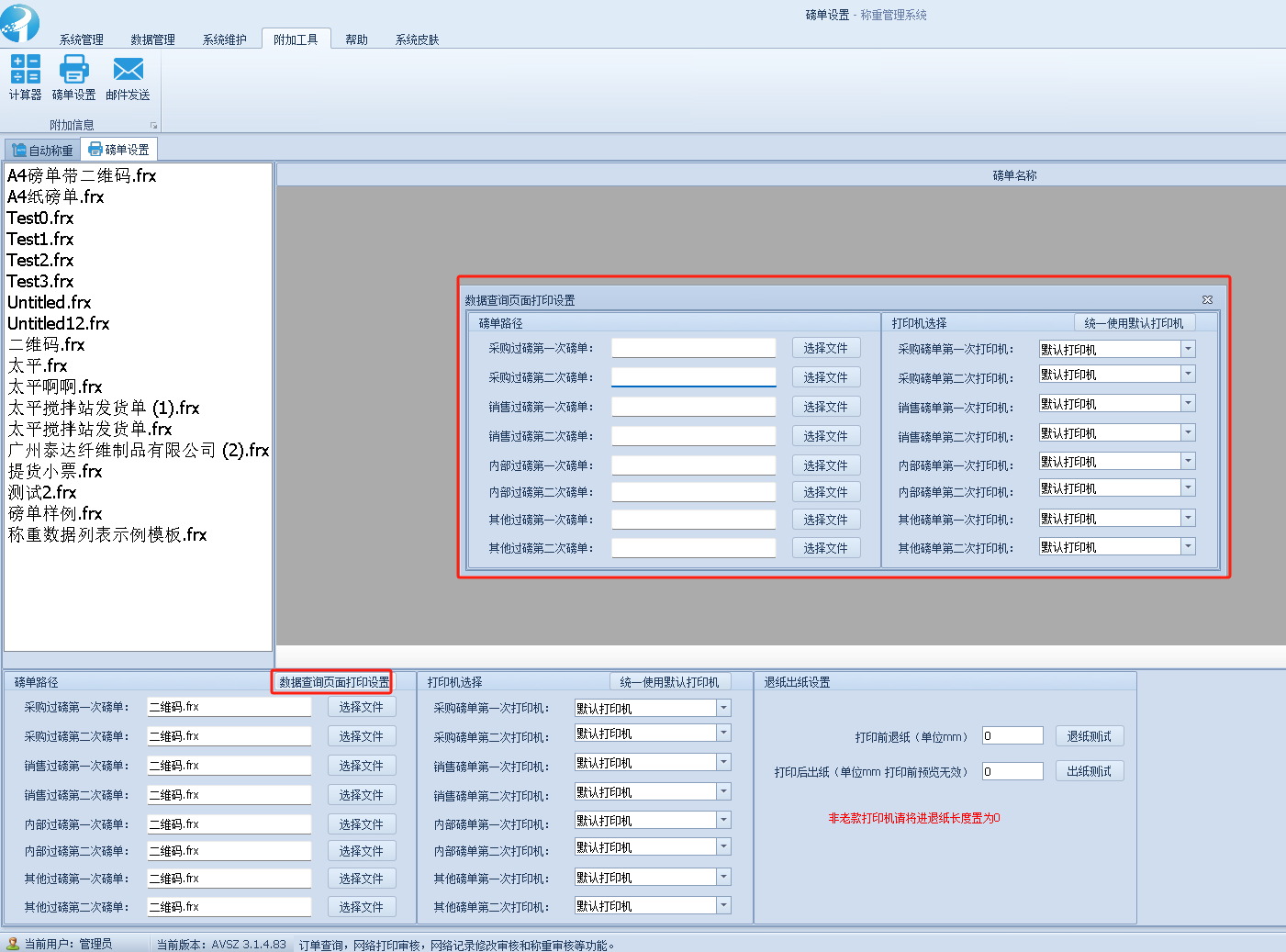Click 选择文件 for 销售过磅第一次磅单 in bottom panel
Image resolution: width=1286 pixels, height=952 pixels.
(362, 766)
